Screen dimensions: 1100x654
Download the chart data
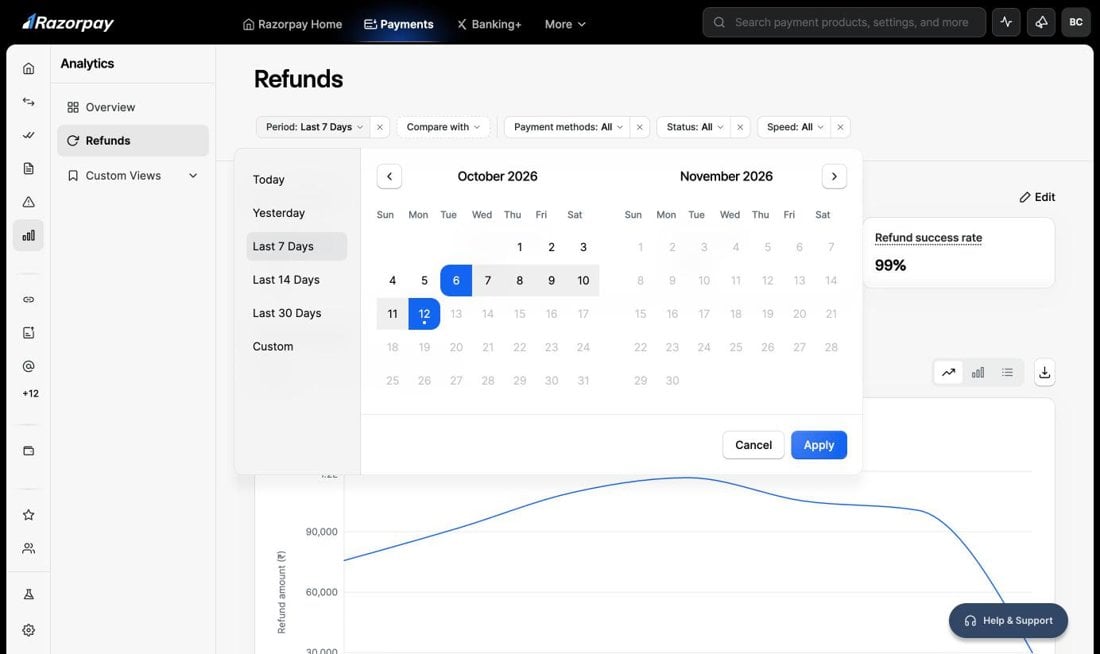point(1045,373)
